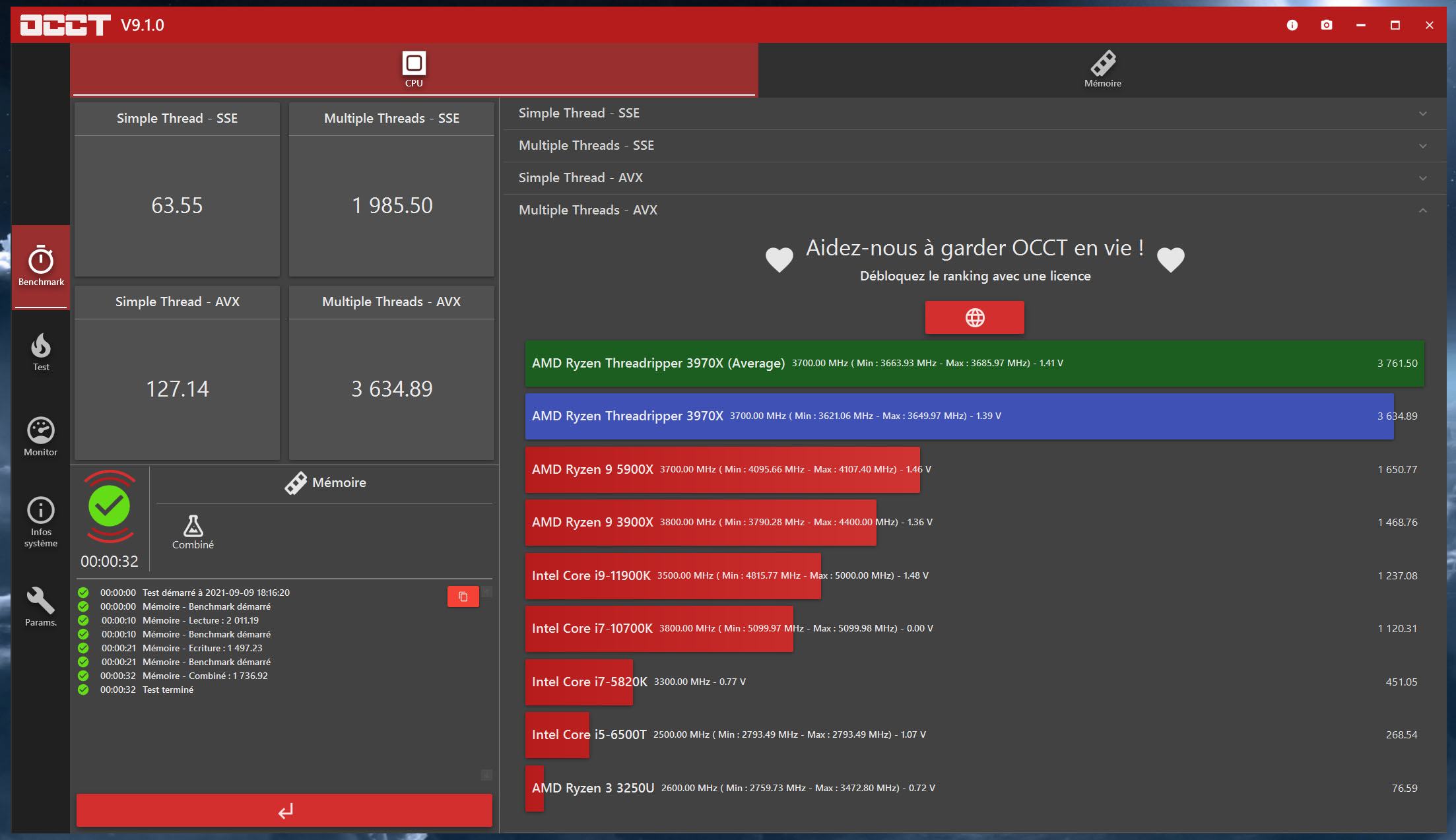The width and height of the screenshot is (1456, 840).
Task: Copy log with red clipboard button
Action: pyautogui.click(x=463, y=597)
